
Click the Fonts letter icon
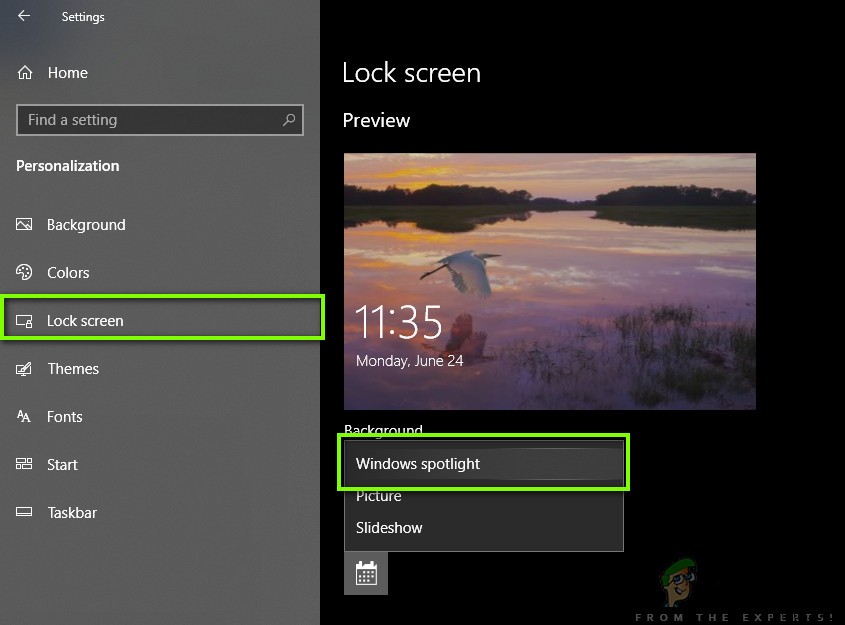click(24, 416)
